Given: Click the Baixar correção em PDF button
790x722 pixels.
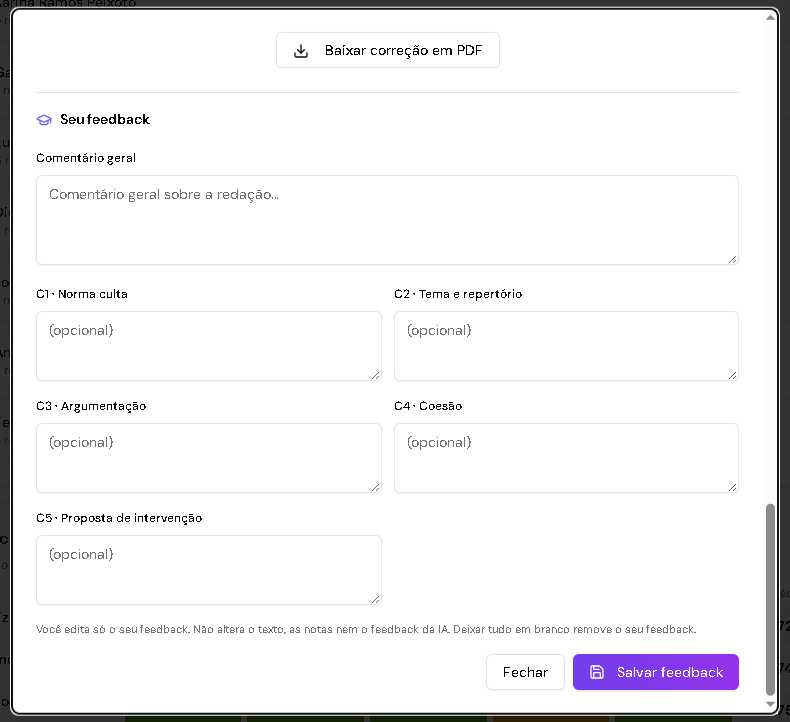Looking at the screenshot, I should [387, 50].
